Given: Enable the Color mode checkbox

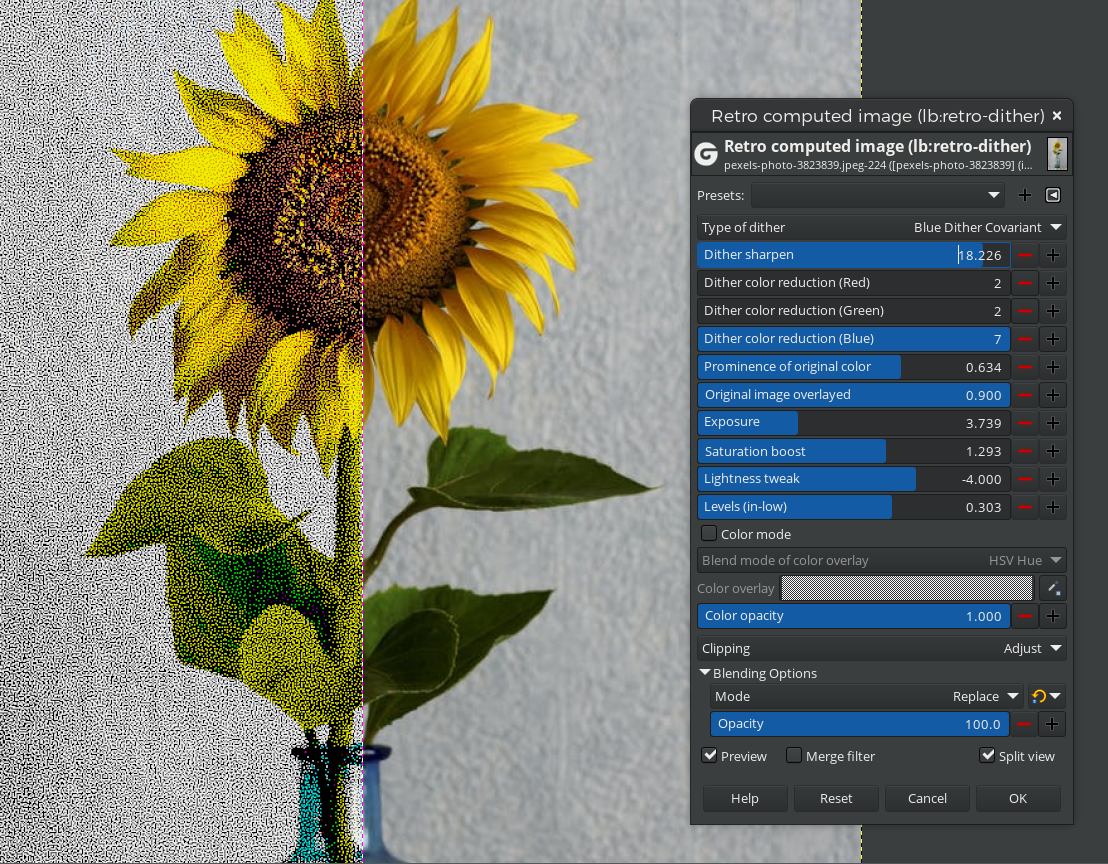Looking at the screenshot, I should (709, 534).
